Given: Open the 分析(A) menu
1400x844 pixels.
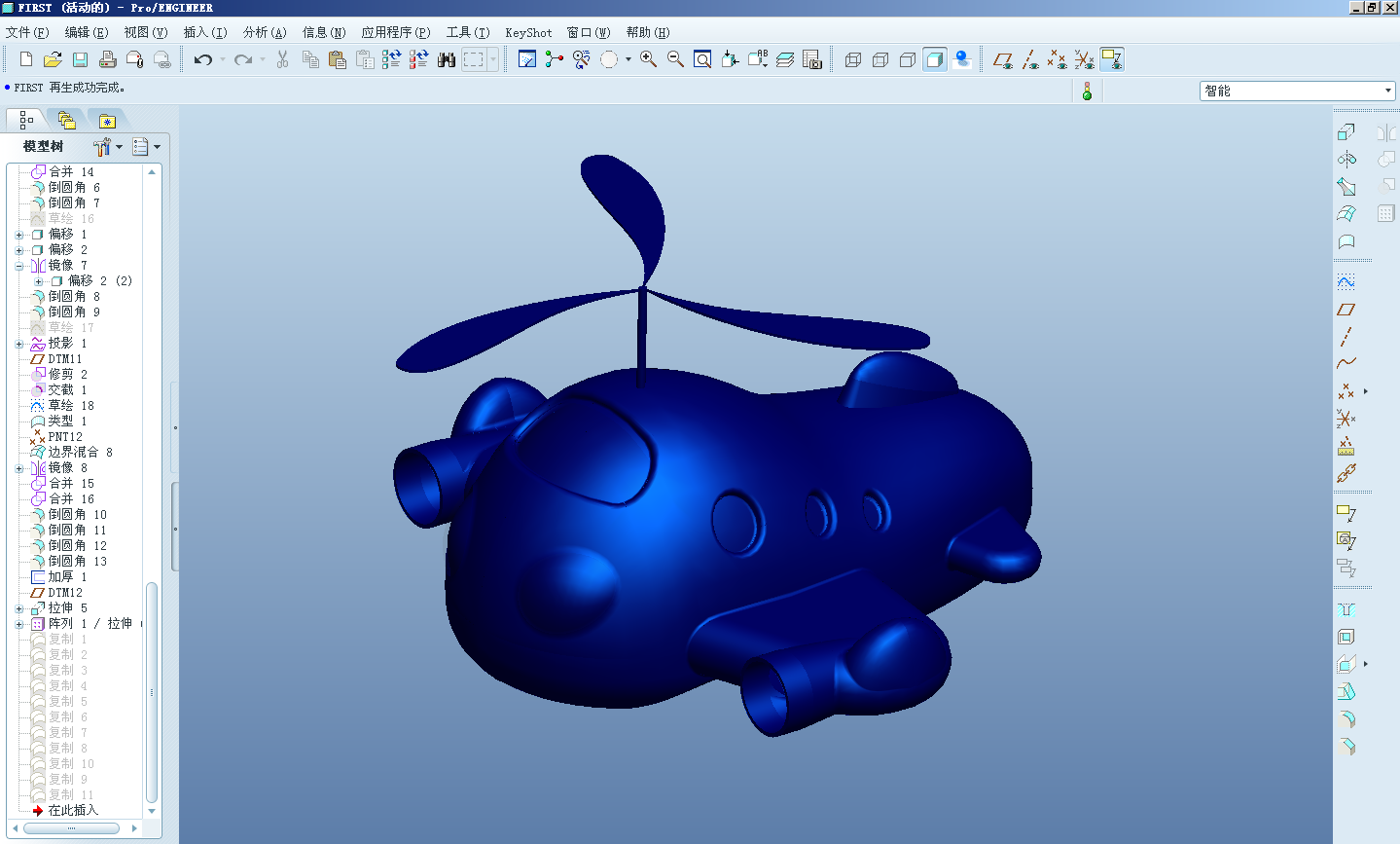Looking at the screenshot, I should [264, 32].
